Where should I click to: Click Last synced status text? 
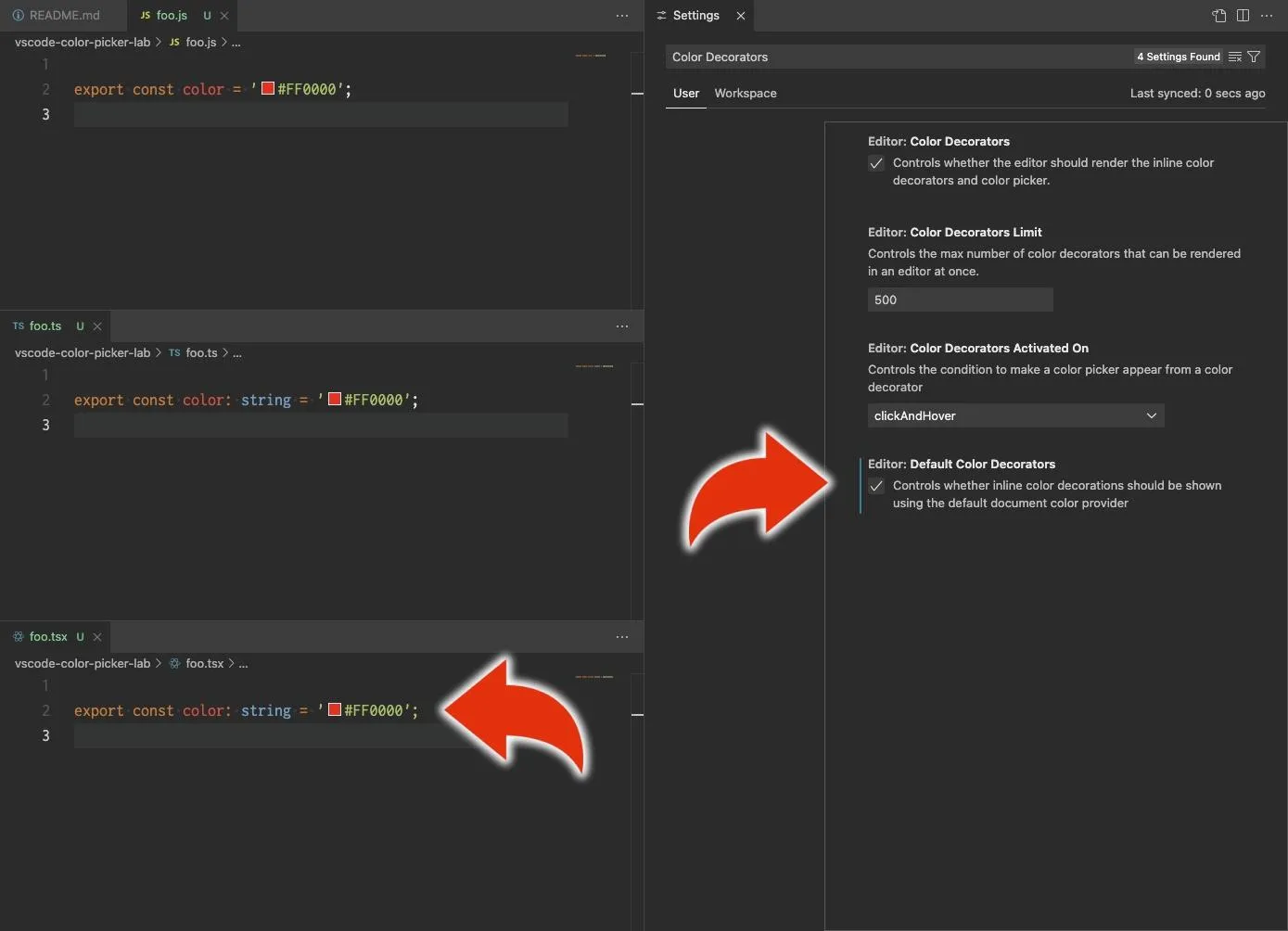1197,94
